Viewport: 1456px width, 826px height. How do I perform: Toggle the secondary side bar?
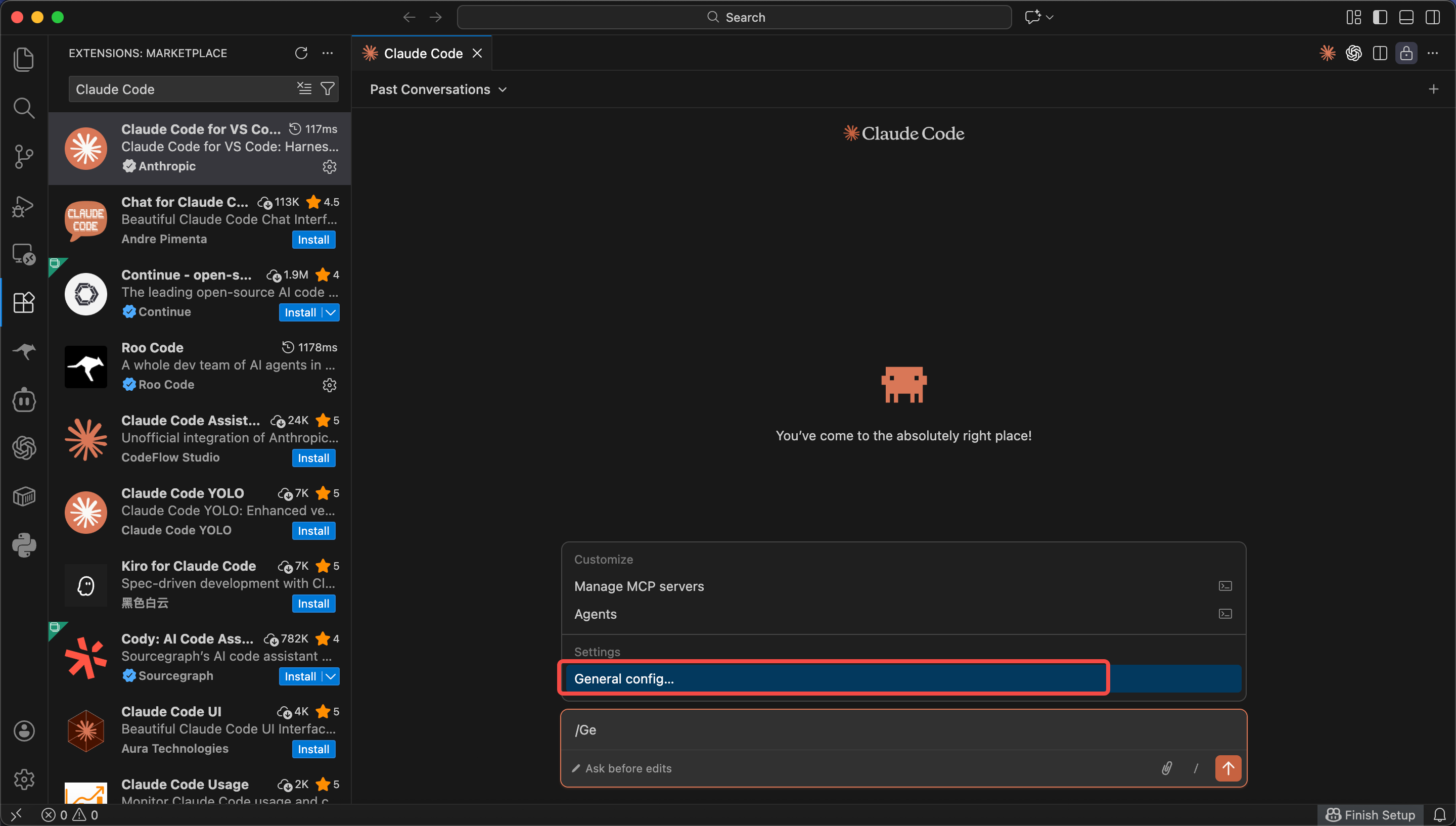click(x=1433, y=17)
